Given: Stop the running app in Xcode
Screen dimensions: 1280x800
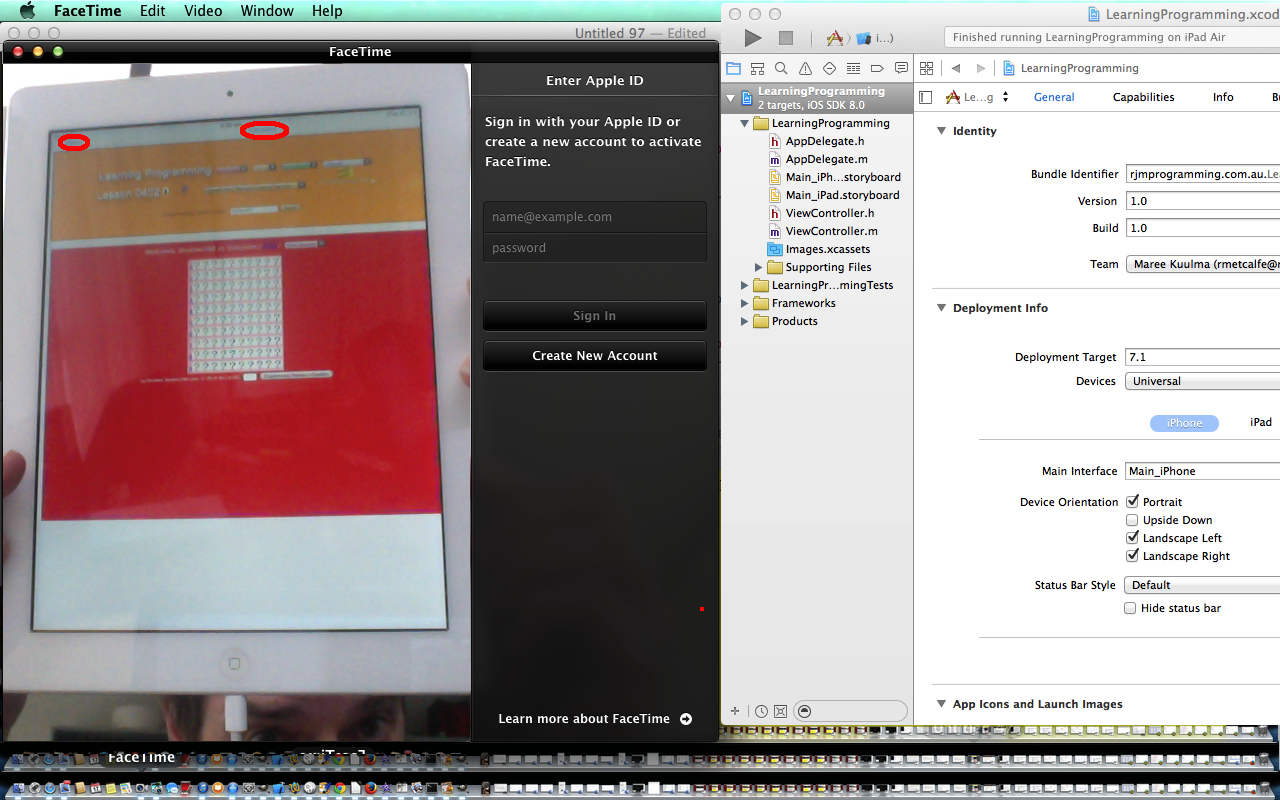Looking at the screenshot, I should [786, 38].
